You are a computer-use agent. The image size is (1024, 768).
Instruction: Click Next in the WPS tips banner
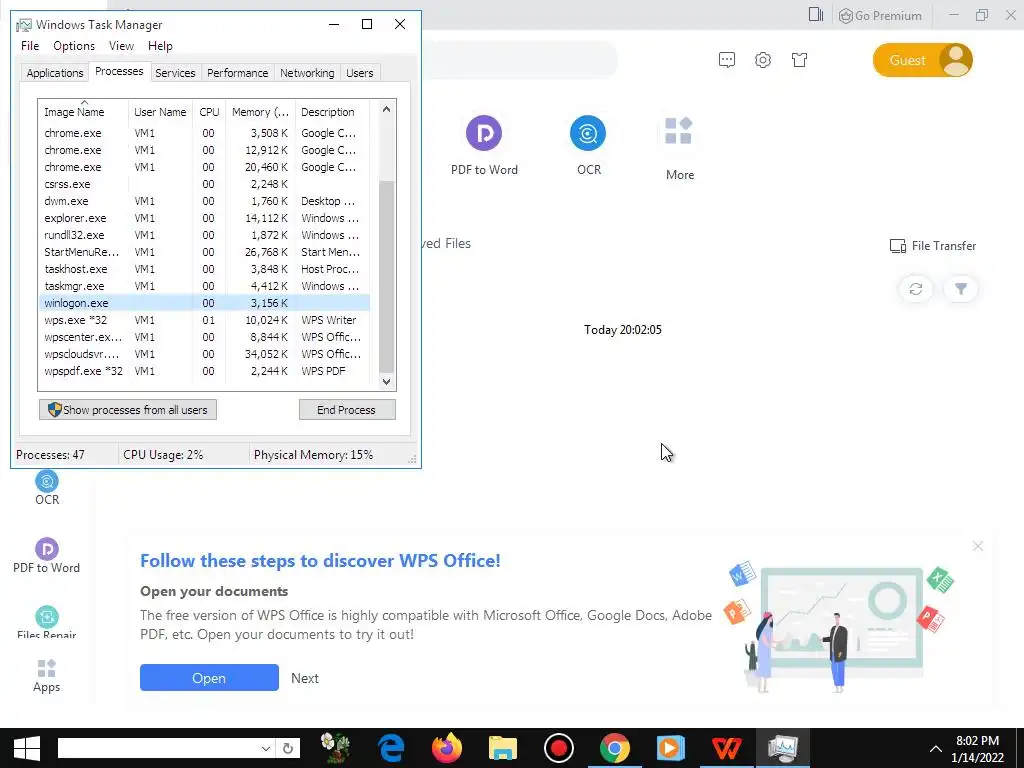coord(305,678)
